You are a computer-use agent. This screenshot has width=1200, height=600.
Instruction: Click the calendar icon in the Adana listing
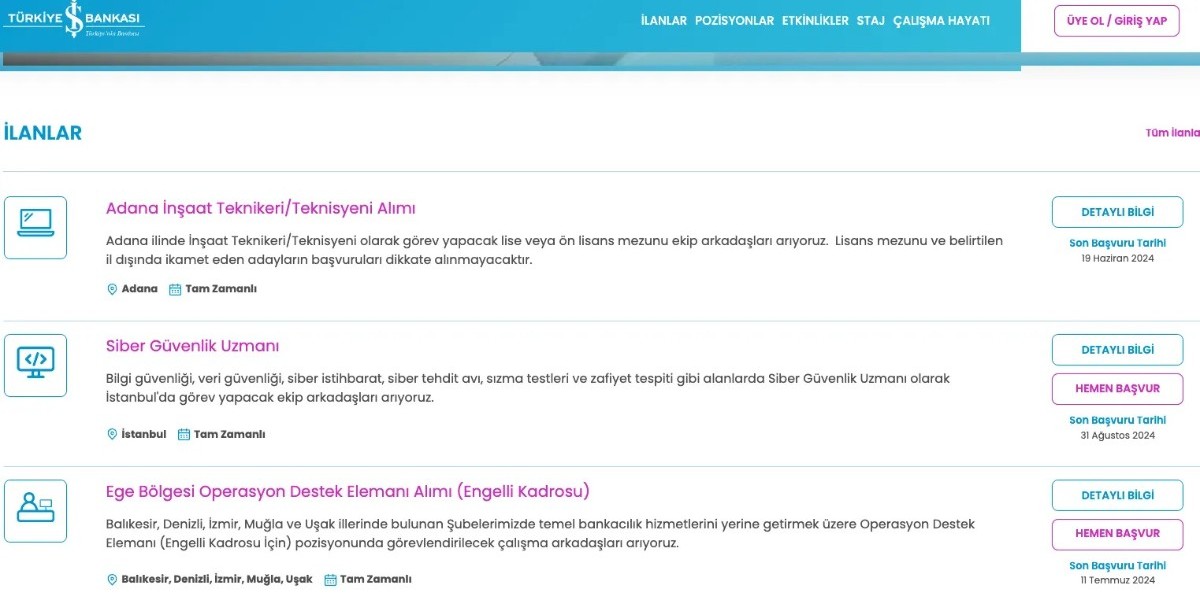(x=175, y=289)
